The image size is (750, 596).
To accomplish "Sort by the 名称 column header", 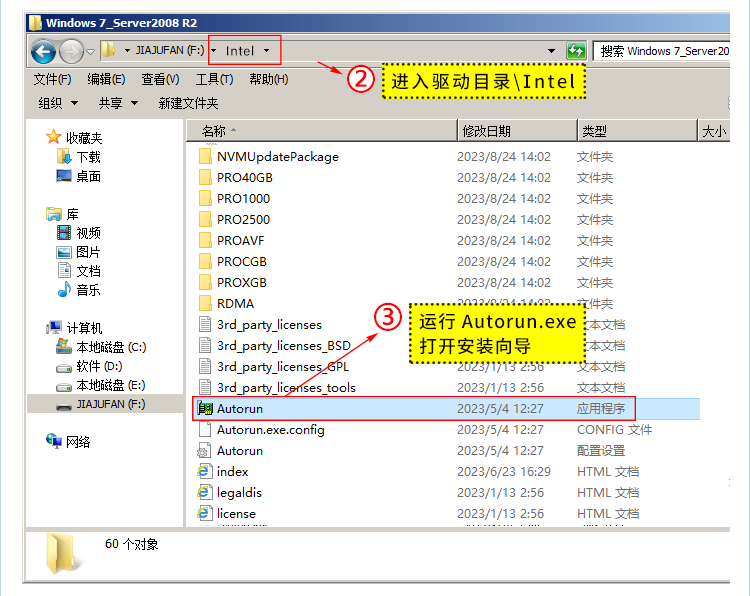I will [321, 131].
